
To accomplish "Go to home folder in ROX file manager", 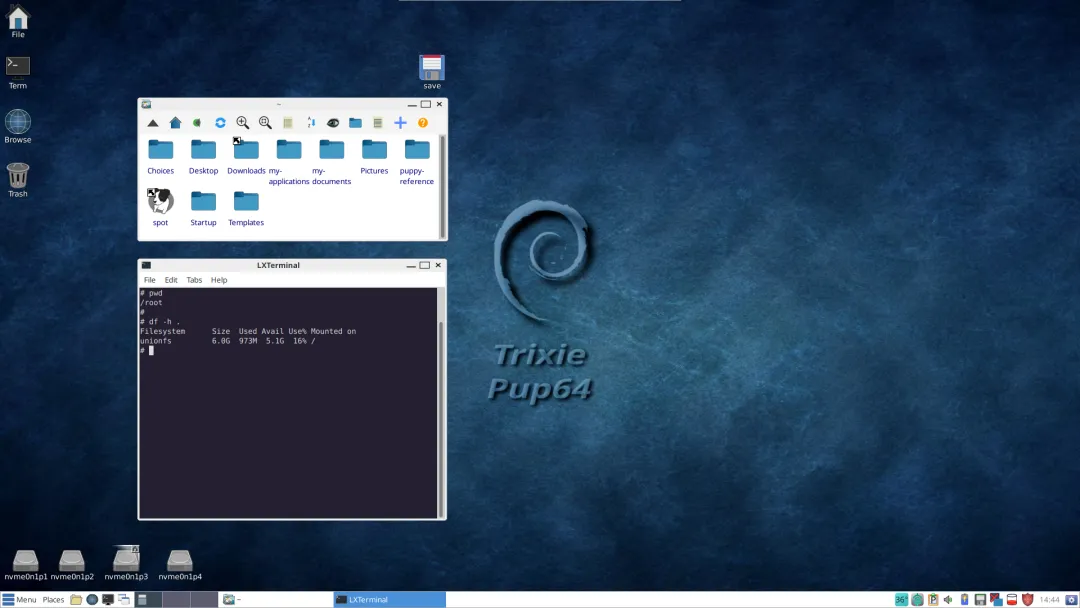I will point(175,123).
